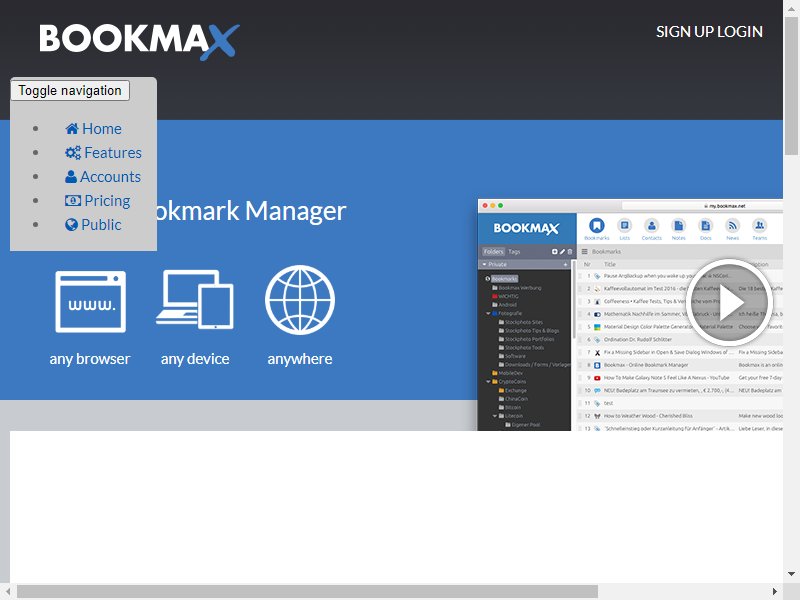
Task: Click the Toggle navigation button
Action: pyautogui.click(x=70, y=90)
